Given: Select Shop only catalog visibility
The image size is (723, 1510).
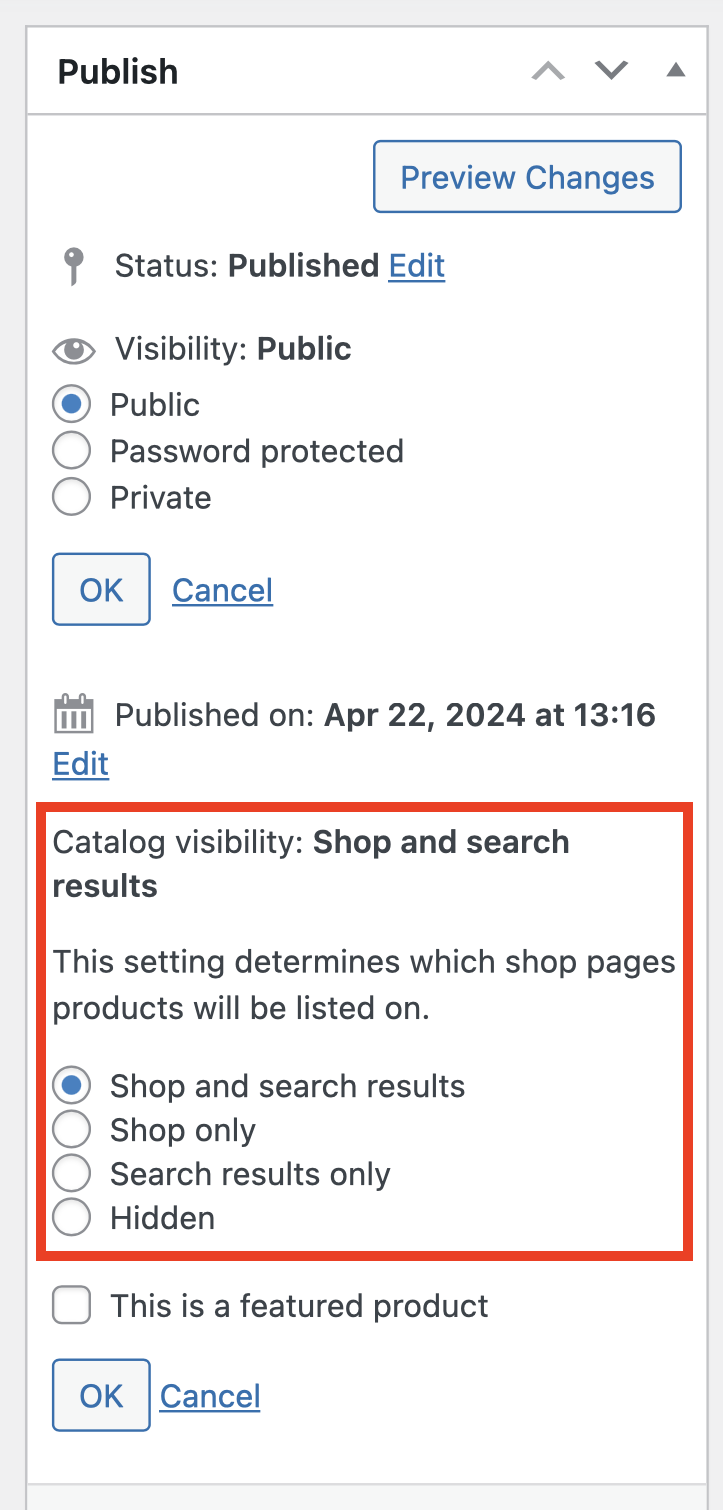Looking at the screenshot, I should 71,1129.
